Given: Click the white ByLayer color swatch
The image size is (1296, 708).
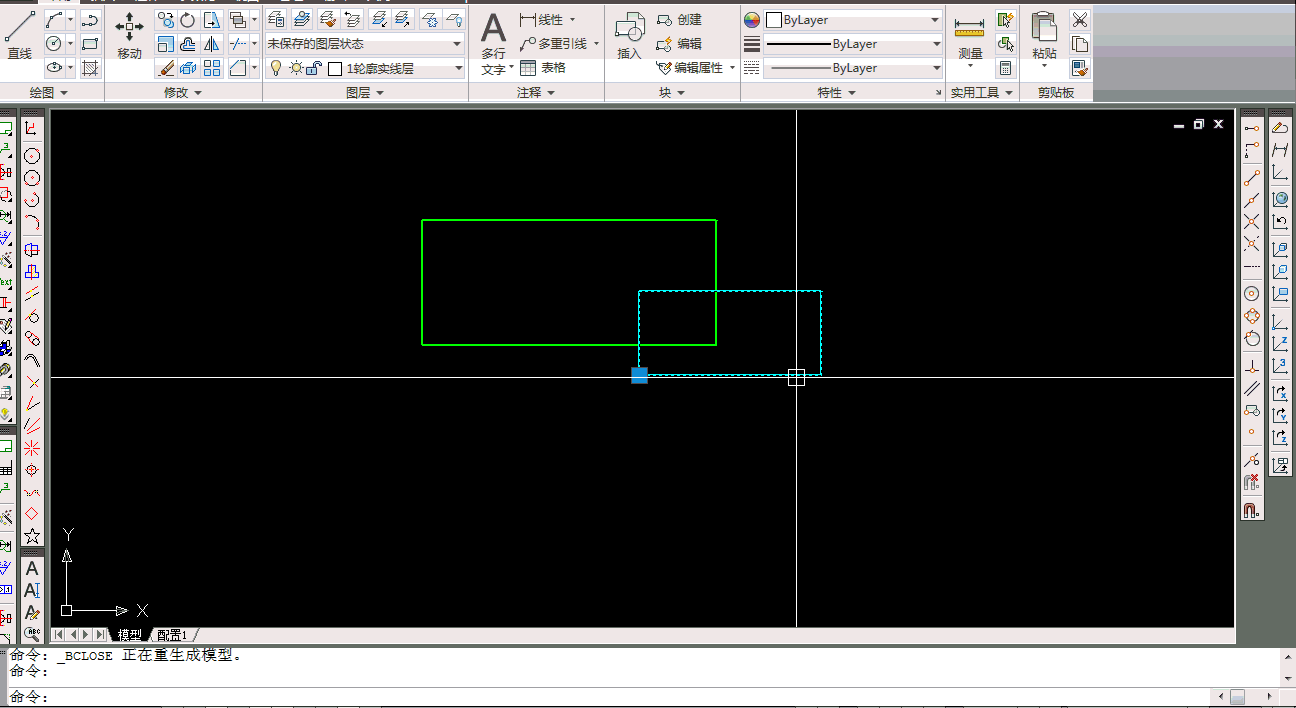Looking at the screenshot, I should tap(774, 20).
